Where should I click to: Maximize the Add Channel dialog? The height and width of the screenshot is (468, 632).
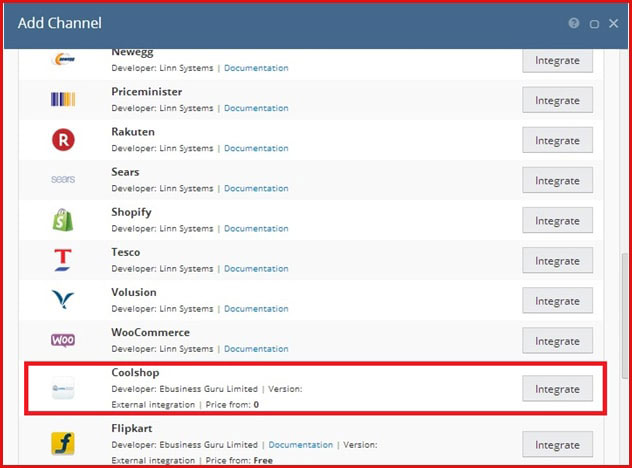(594, 24)
